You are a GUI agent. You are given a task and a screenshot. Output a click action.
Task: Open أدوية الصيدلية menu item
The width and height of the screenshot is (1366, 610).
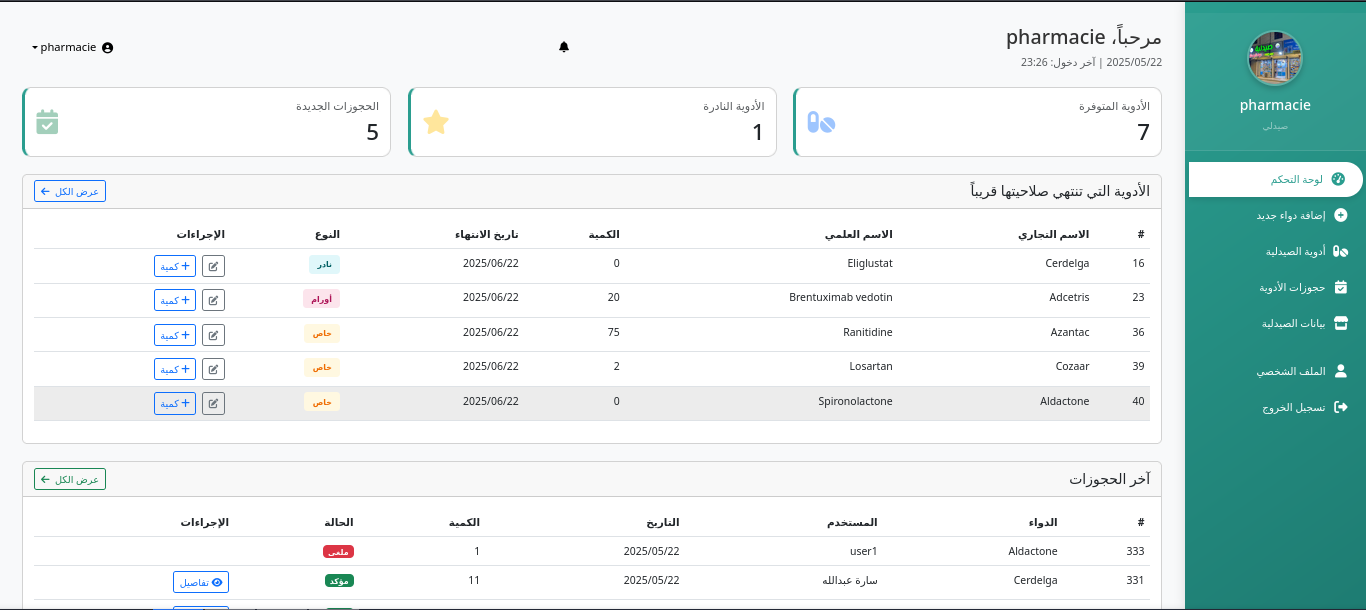point(1275,251)
